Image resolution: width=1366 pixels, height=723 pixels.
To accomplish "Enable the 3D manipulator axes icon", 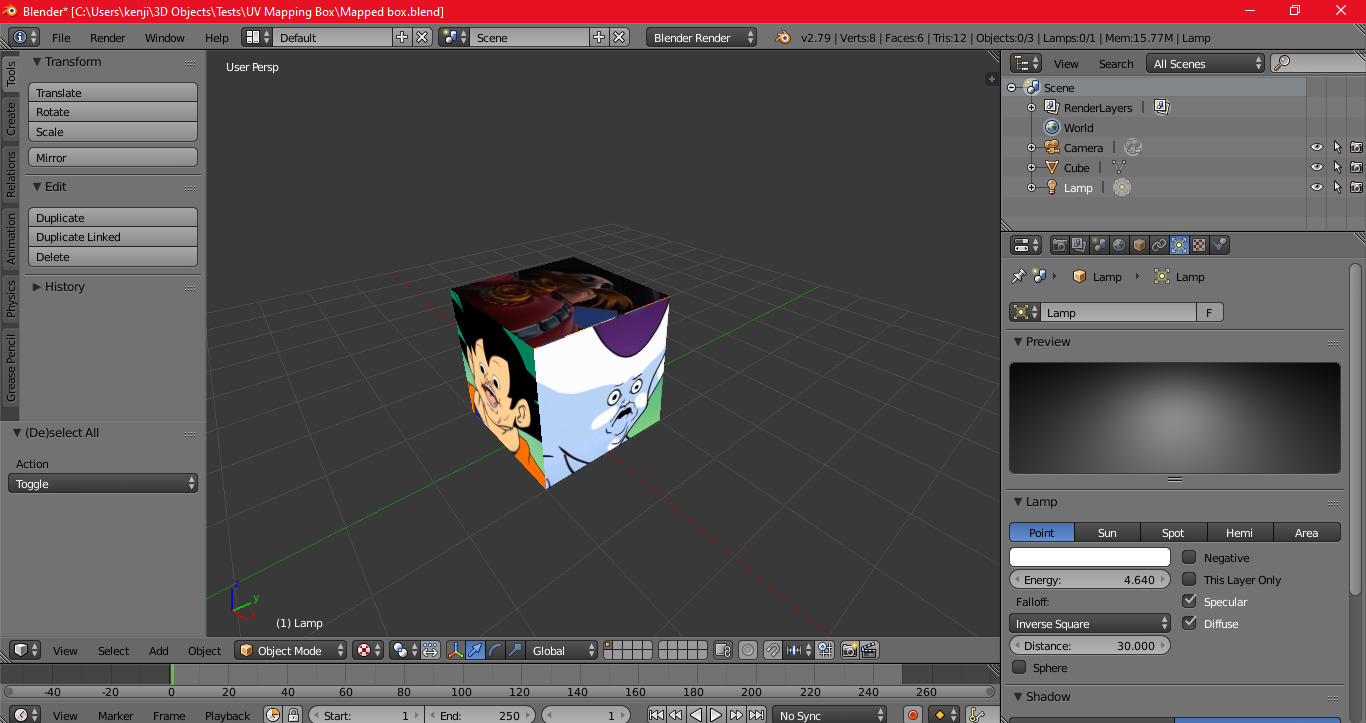I will 456,650.
